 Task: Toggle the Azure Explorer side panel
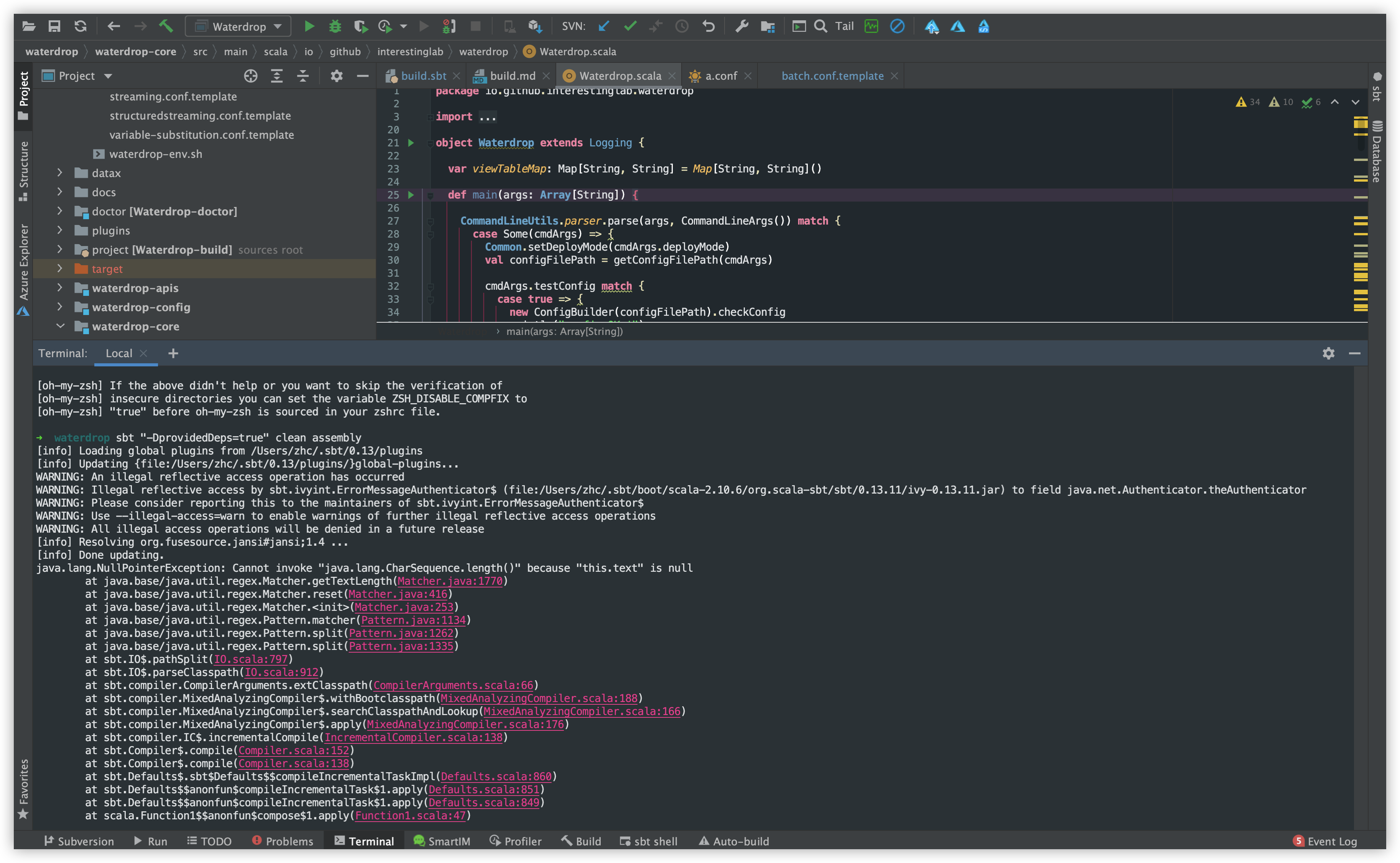[23, 270]
